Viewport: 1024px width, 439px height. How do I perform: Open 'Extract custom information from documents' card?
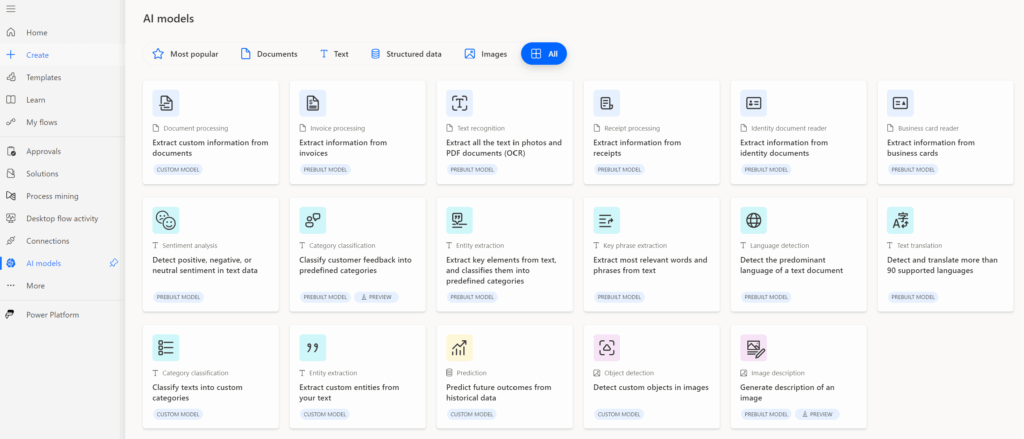pos(211,133)
